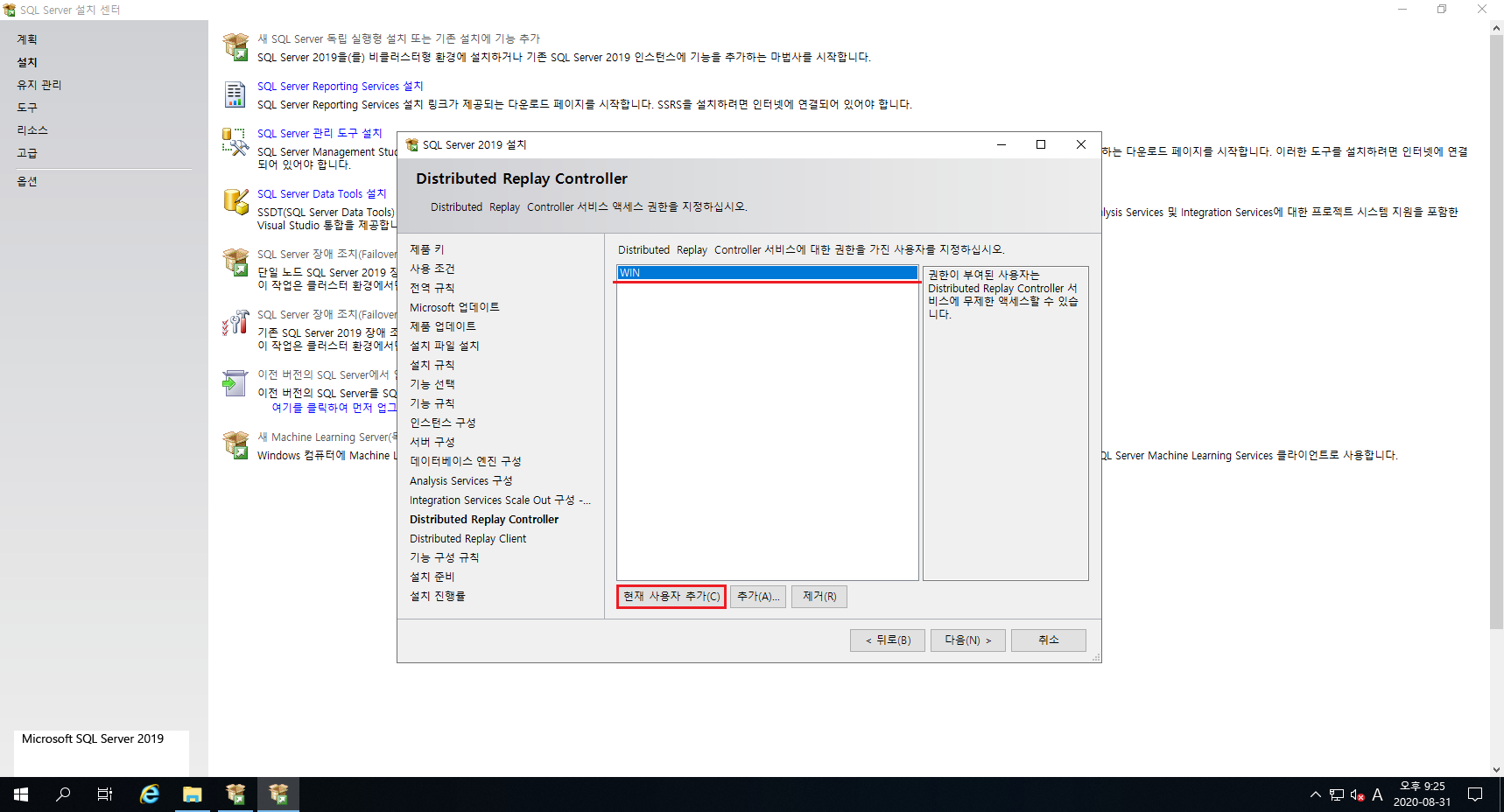Open the 유지 관리 page in Installation Center
This screenshot has height=812, width=1504.
click(39, 85)
